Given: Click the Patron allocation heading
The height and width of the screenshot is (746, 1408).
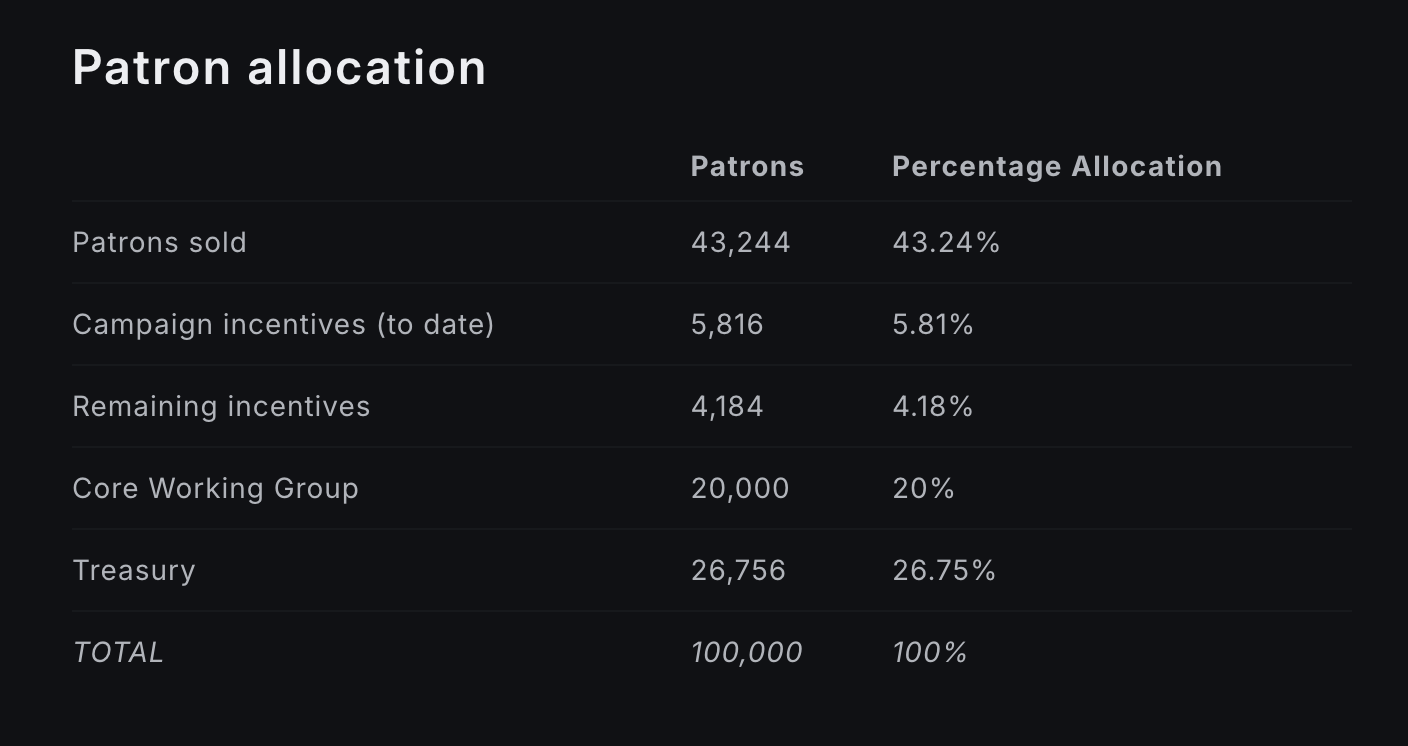Looking at the screenshot, I should (x=279, y=68).
